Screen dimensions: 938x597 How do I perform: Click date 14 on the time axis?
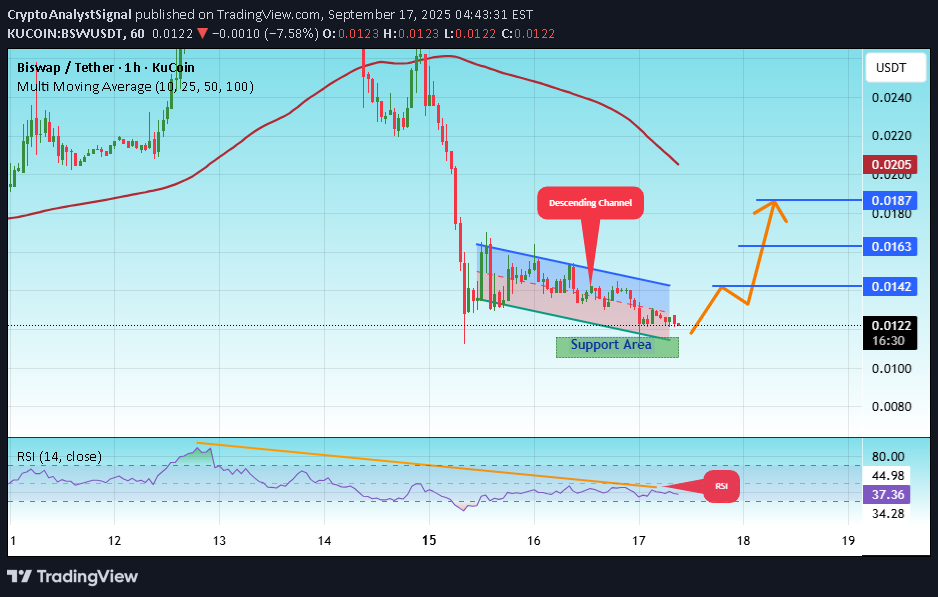pos(324,541)
